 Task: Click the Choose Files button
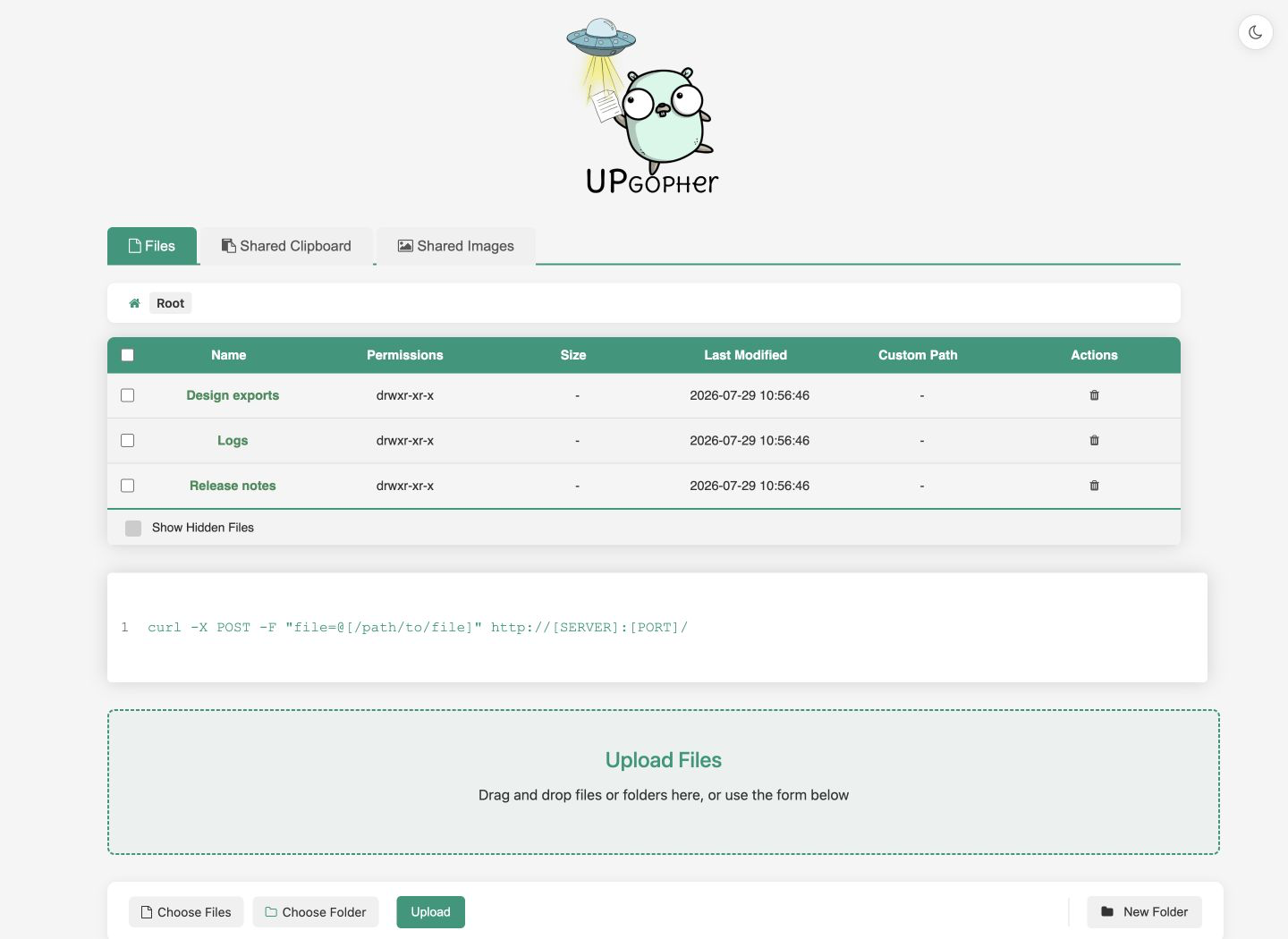coord(186,912)
